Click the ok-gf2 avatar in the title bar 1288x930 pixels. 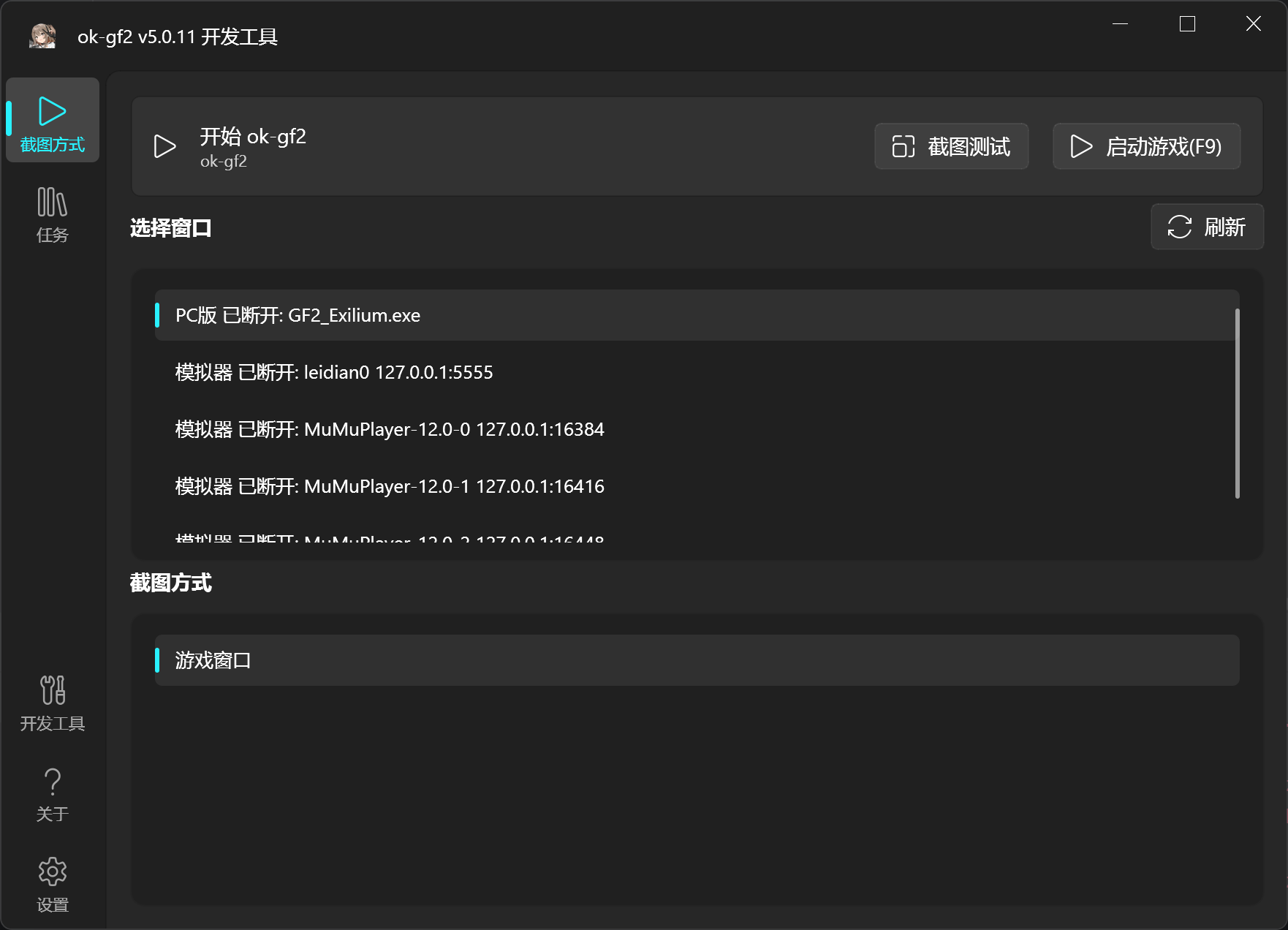point(42,36)
